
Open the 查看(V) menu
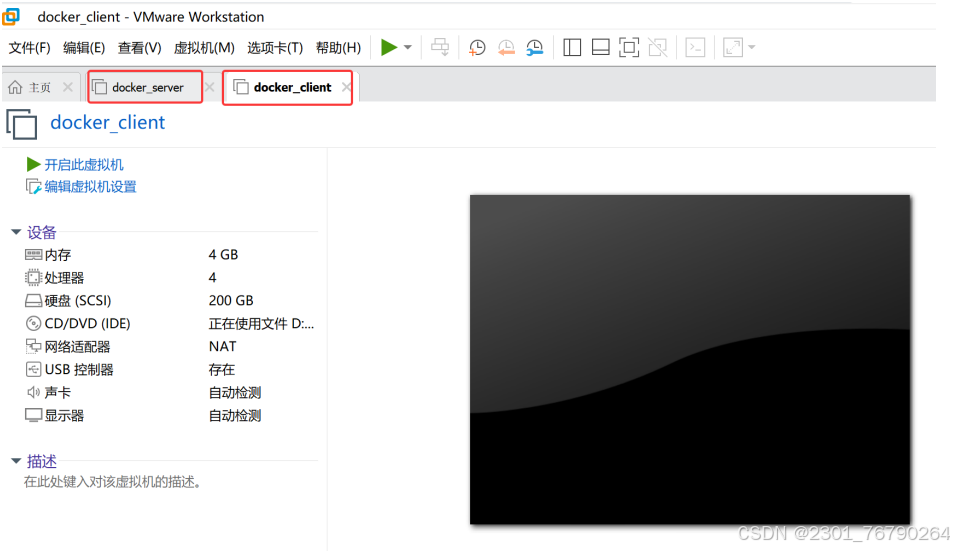139,47
